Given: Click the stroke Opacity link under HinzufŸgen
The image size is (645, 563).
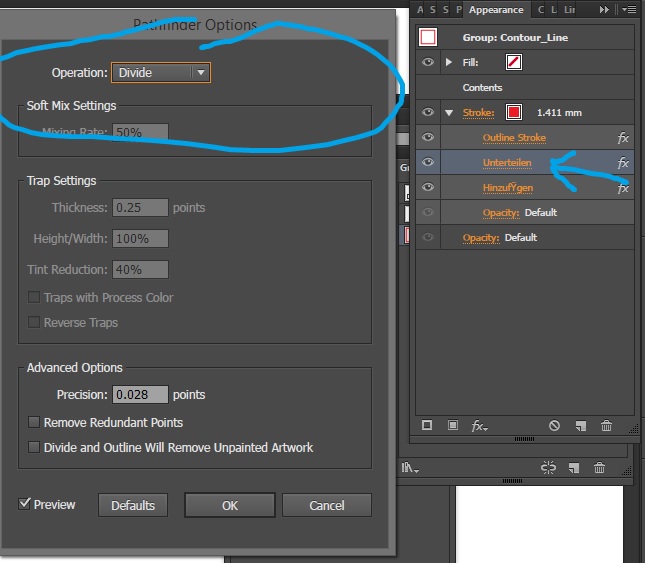Looking at the screenshot, I should pos(501,213).
